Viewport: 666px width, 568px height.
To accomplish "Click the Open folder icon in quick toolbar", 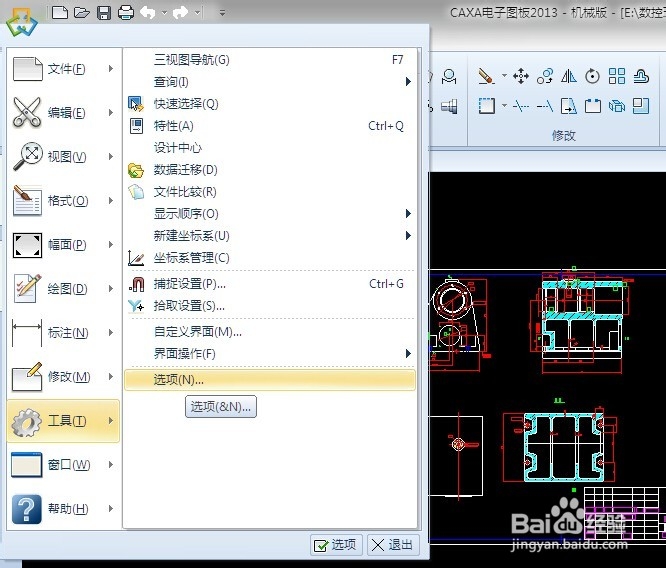I will pos(82,13).
